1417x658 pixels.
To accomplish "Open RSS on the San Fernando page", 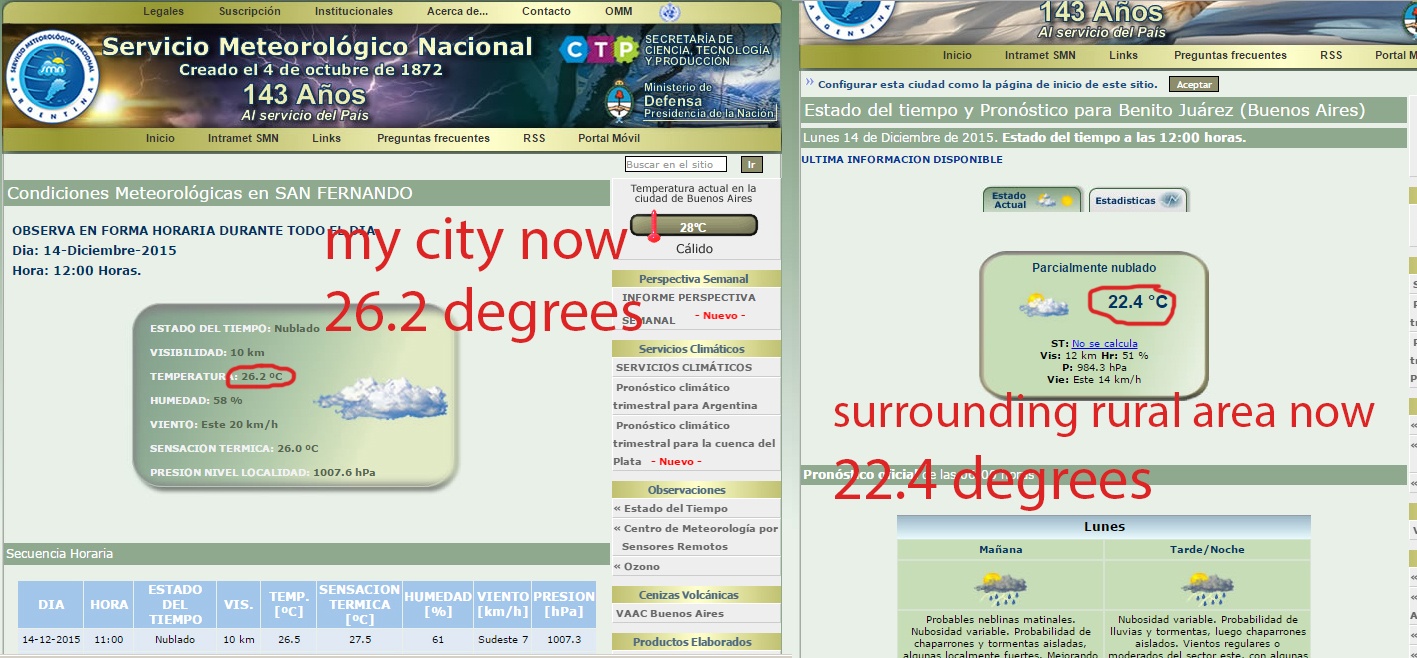I will 534,138.
